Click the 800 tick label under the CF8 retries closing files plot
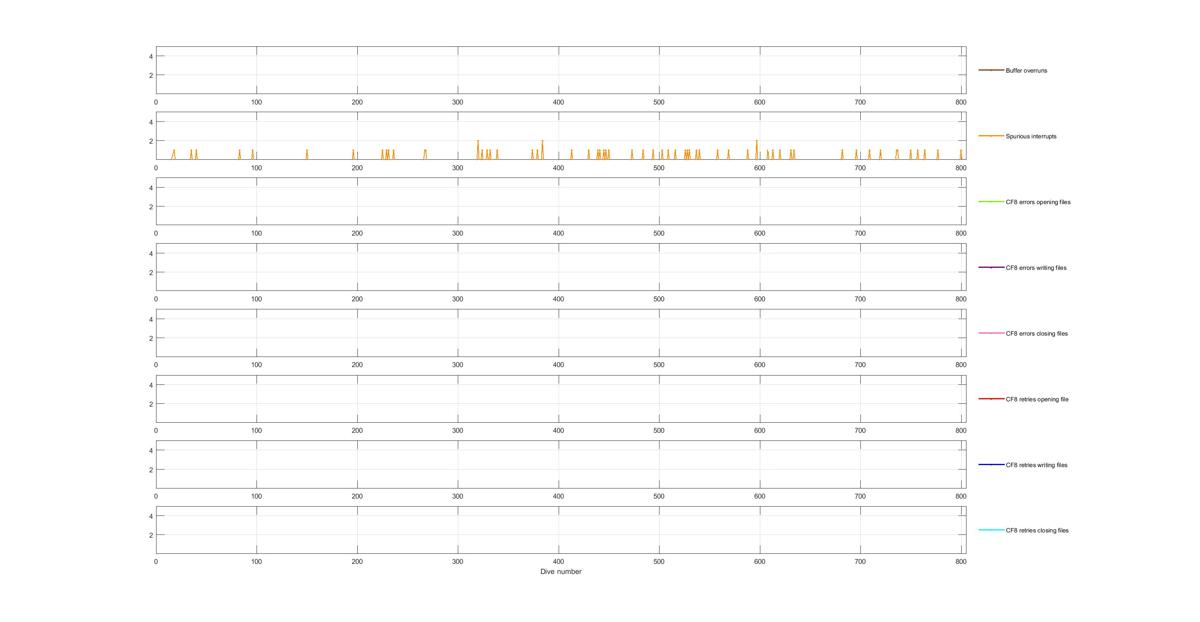Screen dimensions: 1200x622 click(x=961, y=562)
